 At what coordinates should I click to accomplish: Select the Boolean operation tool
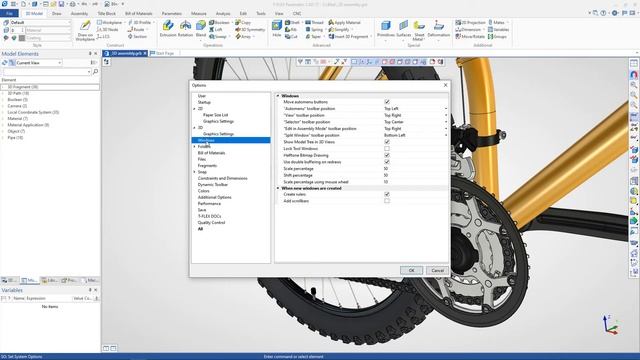pos(220,22)
